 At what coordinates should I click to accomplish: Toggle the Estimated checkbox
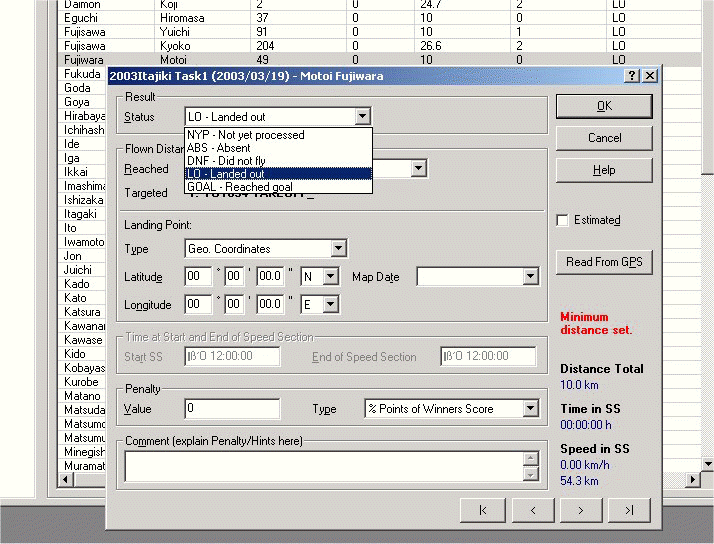tap(562, 220)
